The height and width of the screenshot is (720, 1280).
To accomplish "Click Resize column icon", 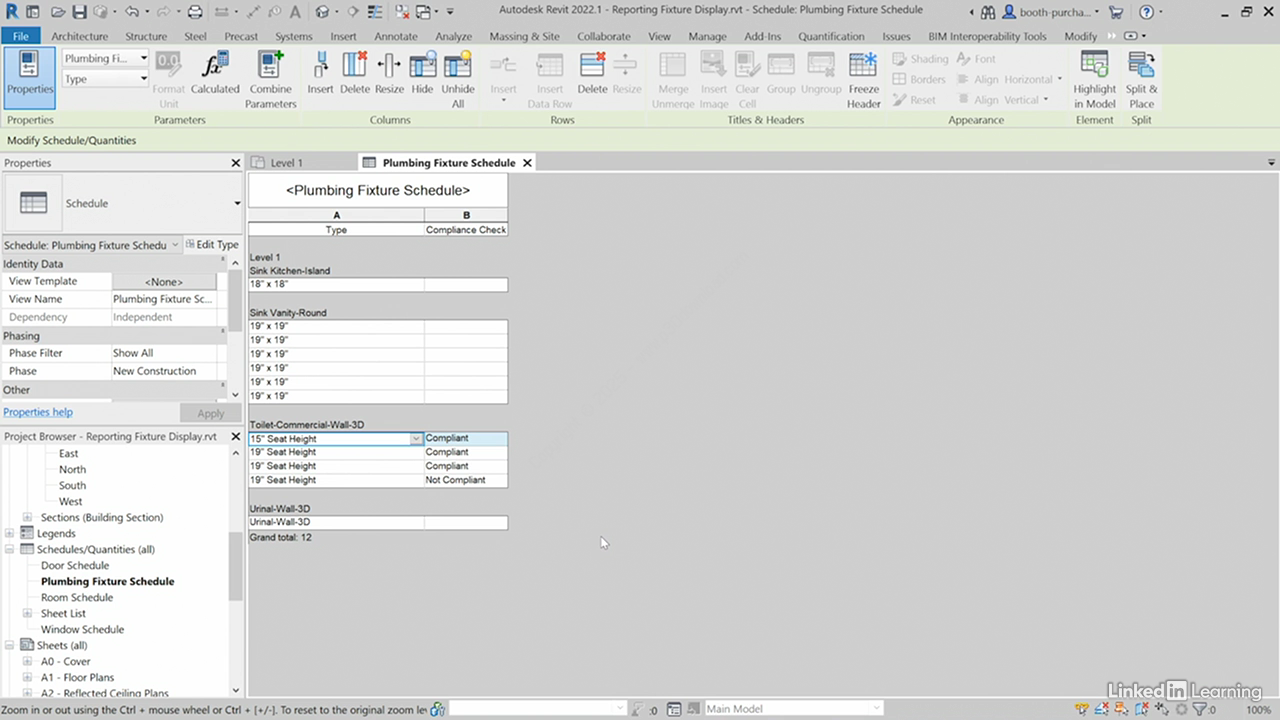I will (389, 72).
